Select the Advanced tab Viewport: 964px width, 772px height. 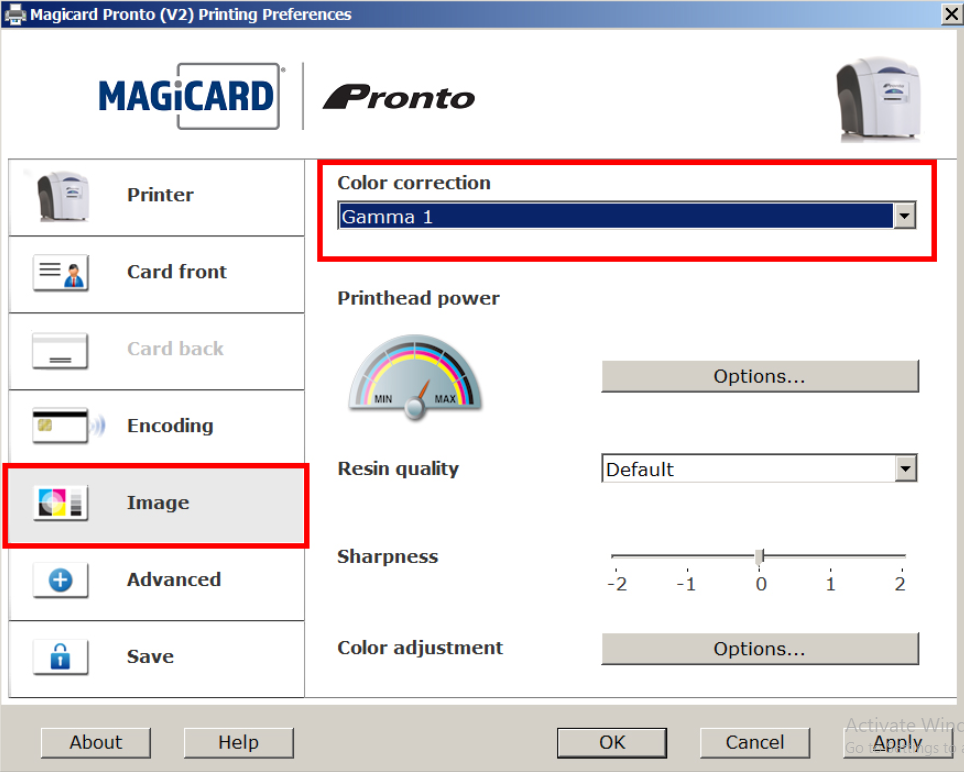173,580
